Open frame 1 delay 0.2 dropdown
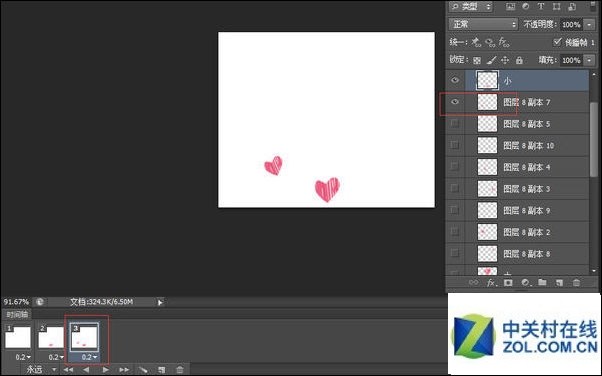Image resolution: width=602 pixels, height=376 pixels. click(23, 357)
